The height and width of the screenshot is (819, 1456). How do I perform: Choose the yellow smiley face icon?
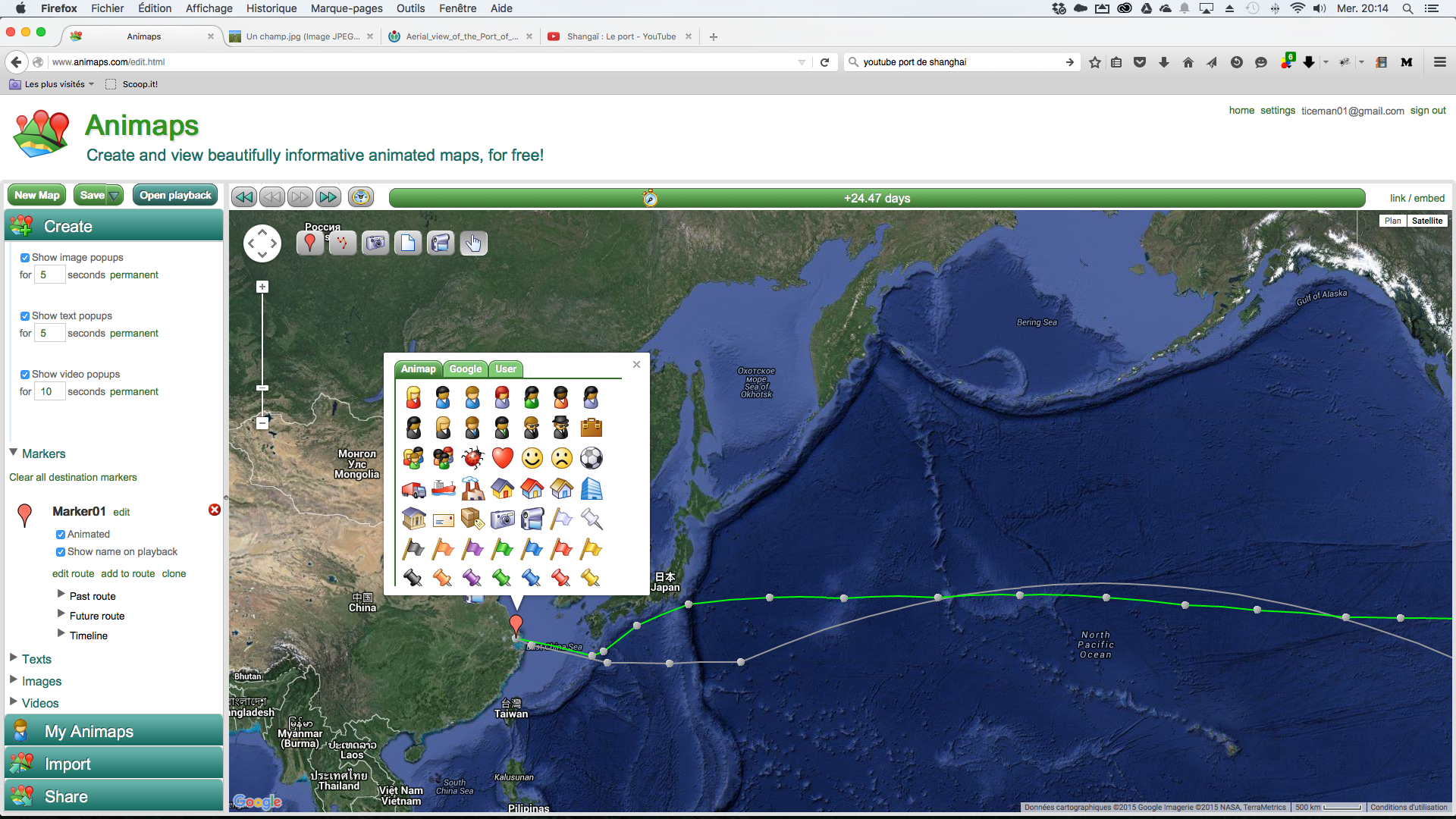click(x=532, y=458)
